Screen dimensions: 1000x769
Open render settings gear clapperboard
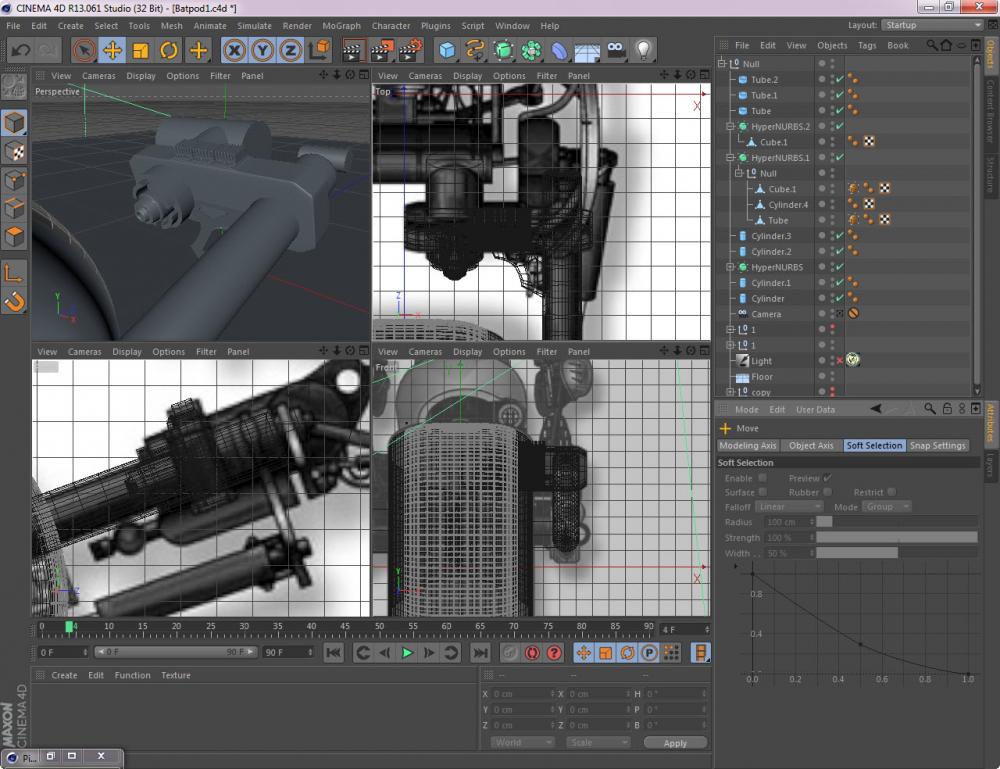click(411, 50)
